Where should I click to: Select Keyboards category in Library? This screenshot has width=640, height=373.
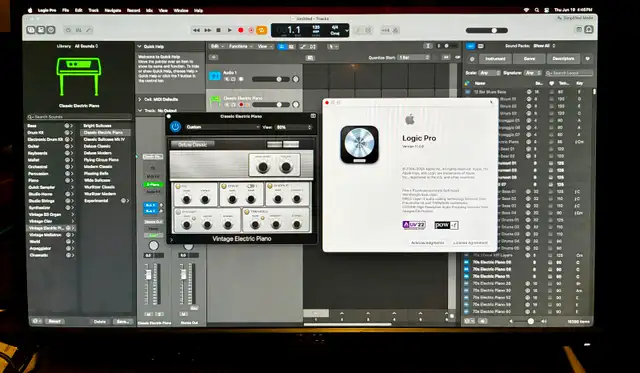point(38,153)
